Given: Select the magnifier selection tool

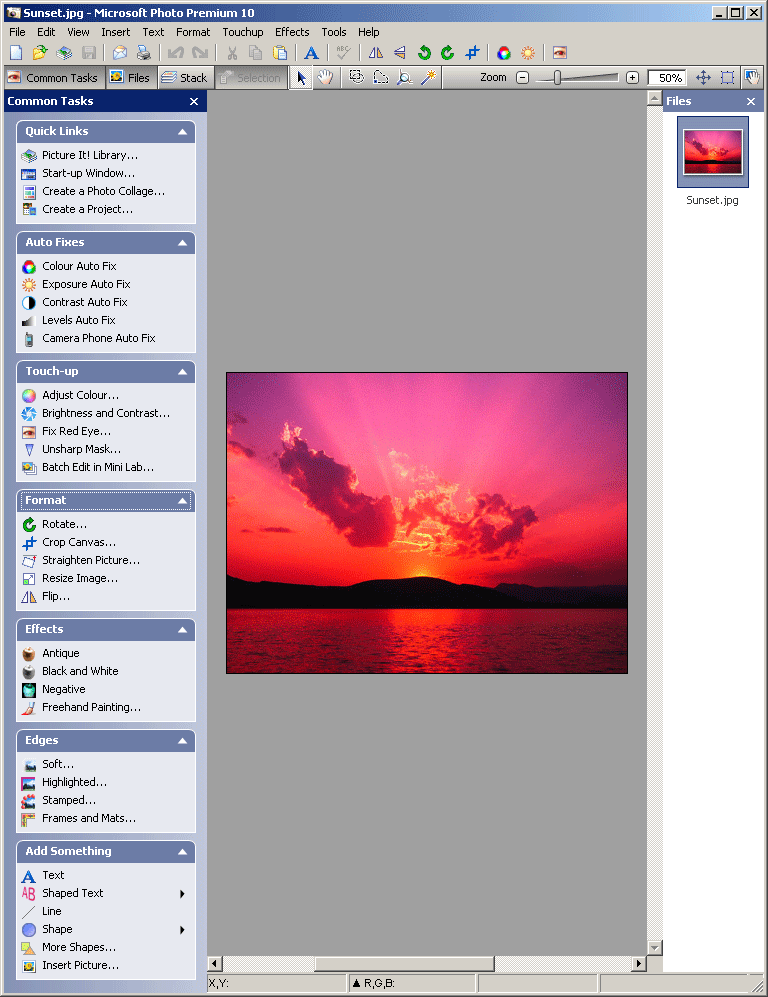Looking at the screenshot, I should pos(404,78).
